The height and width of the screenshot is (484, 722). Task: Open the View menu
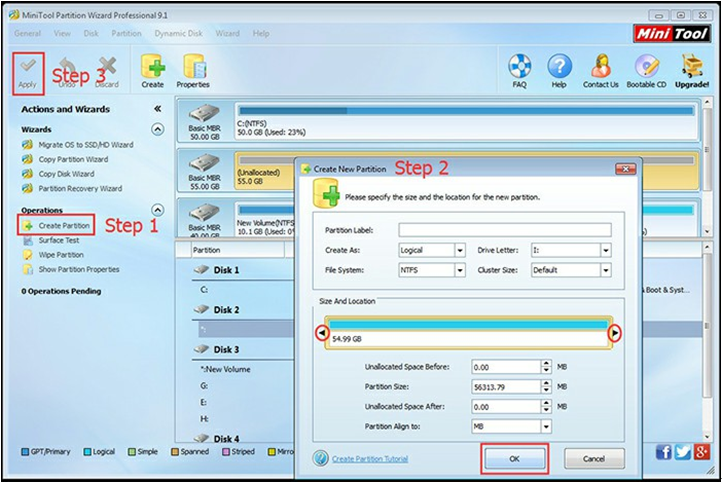[x=62, y=34]
